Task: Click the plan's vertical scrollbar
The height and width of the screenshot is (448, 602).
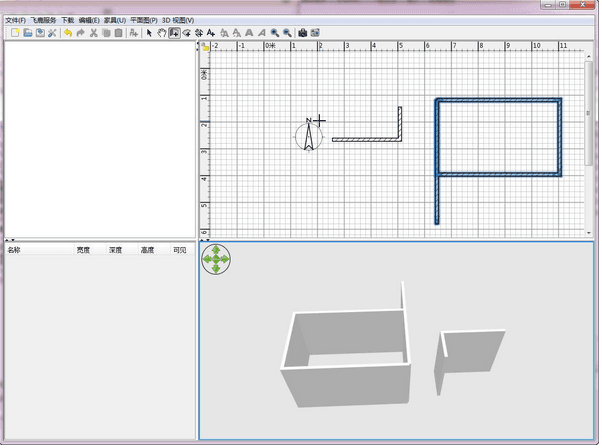Action: click(x=590, y=110)
